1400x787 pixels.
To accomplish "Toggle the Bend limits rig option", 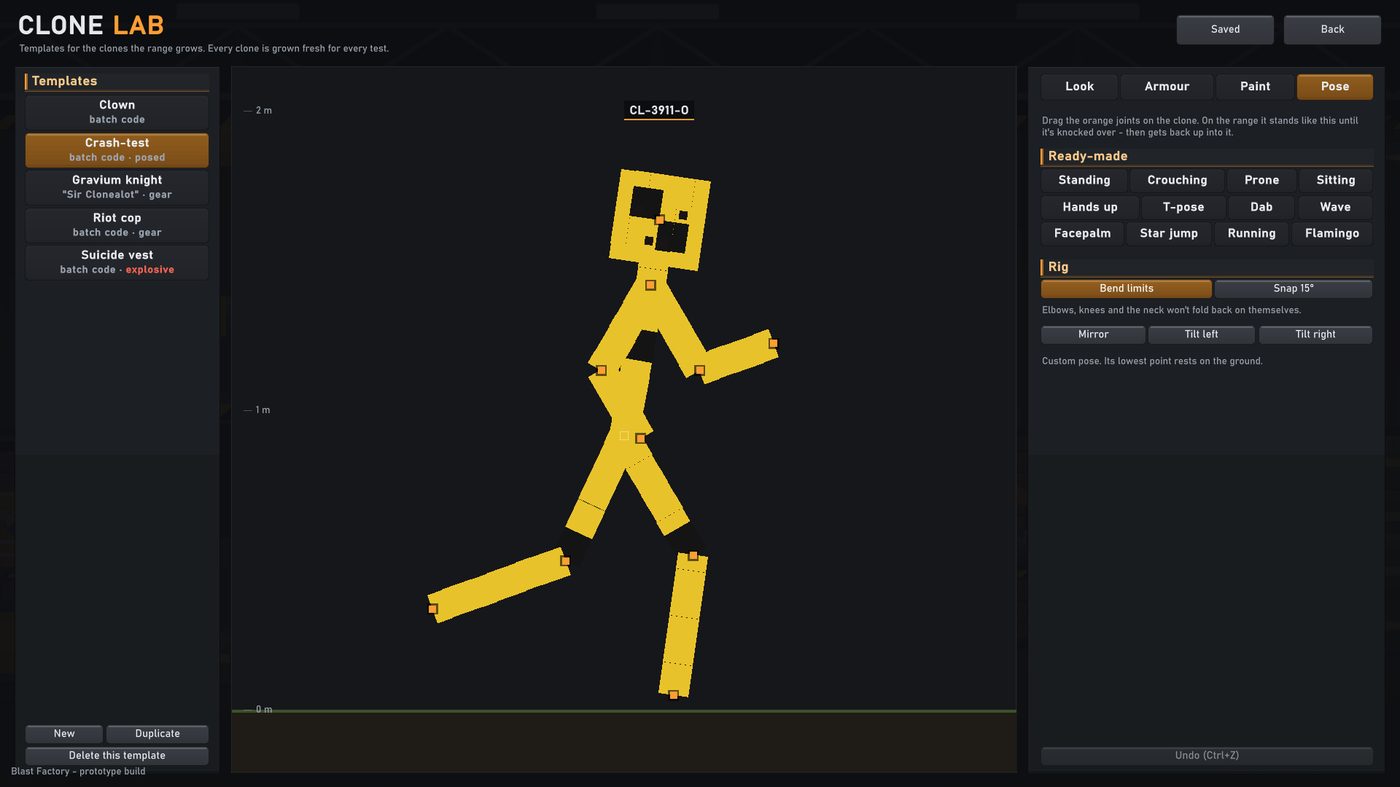I will [x=1126, y=289].
